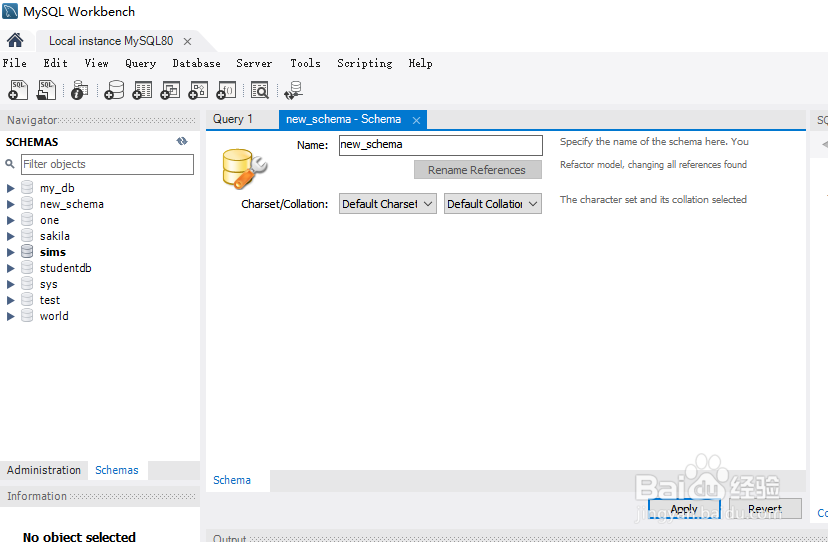Viewport: 828px width, 542px height.
Task: Click the schema Name input field
Action: click(x=440, y=145)
